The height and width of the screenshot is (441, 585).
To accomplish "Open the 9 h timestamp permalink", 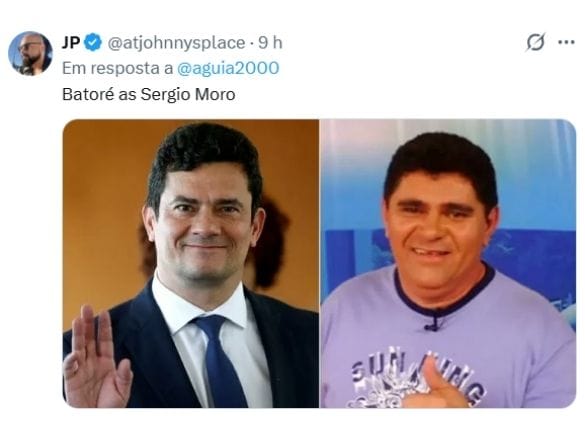I will [270, 43].
